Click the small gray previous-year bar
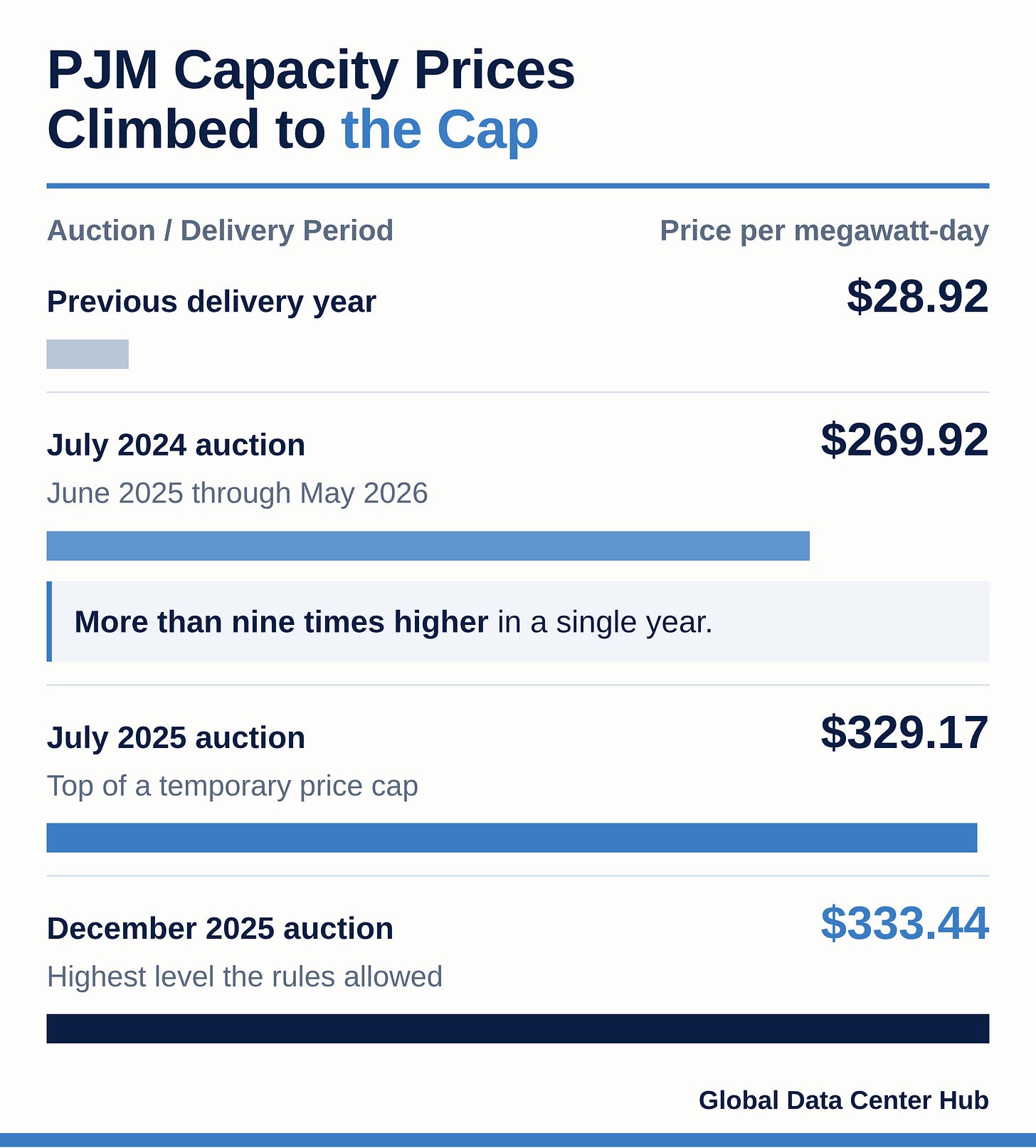This screenshot has height=1148, width=1036. pos(88,354)
